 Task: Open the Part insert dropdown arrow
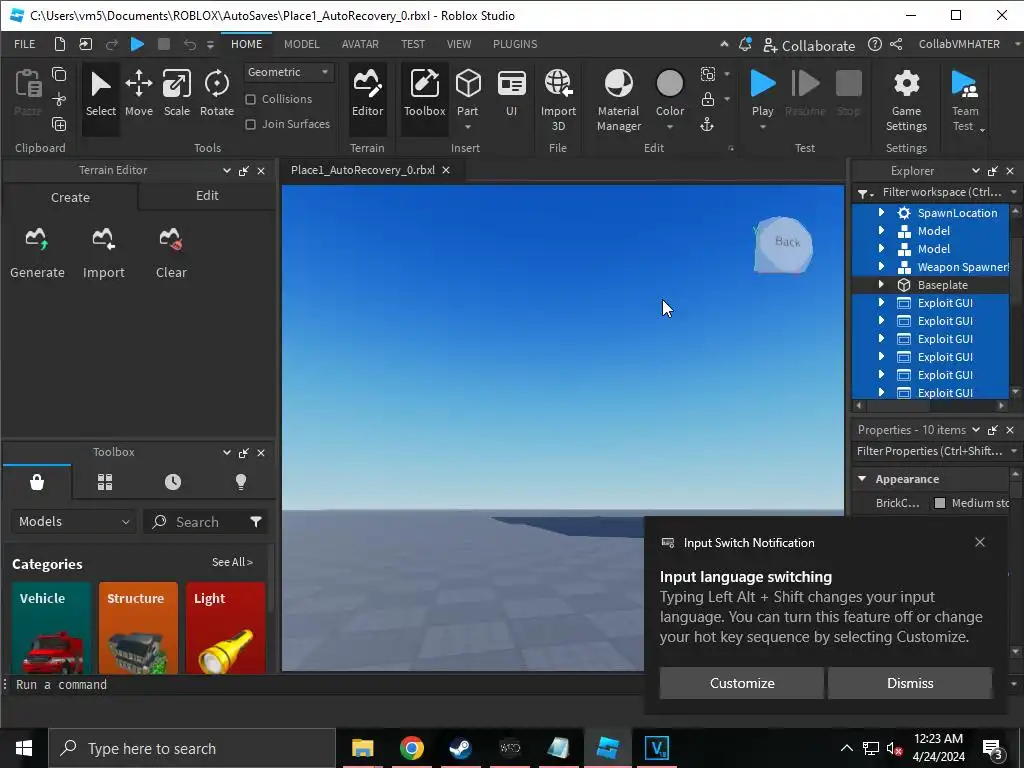coord(468,127)
